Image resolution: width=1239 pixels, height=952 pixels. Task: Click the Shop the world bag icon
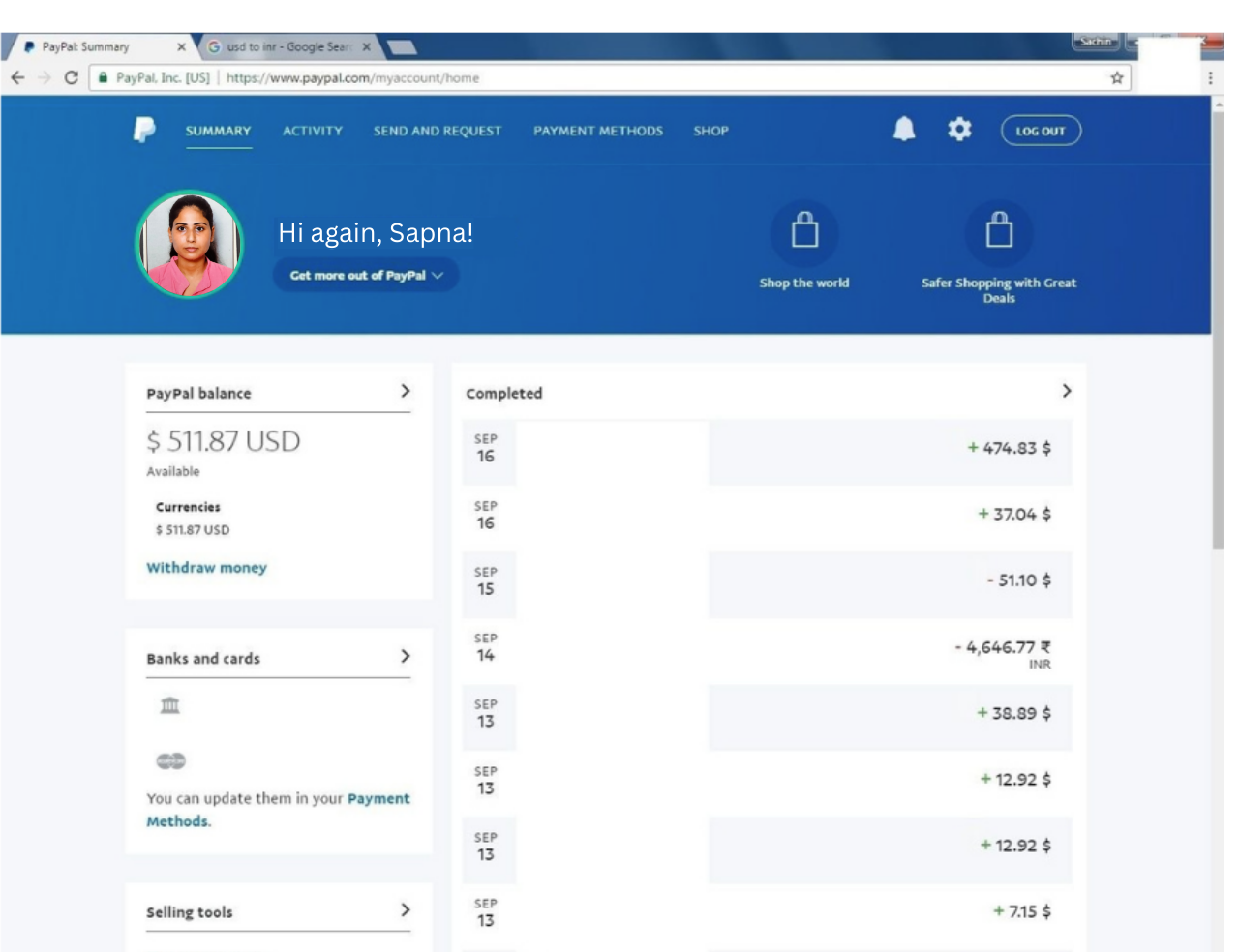[804, 232]
